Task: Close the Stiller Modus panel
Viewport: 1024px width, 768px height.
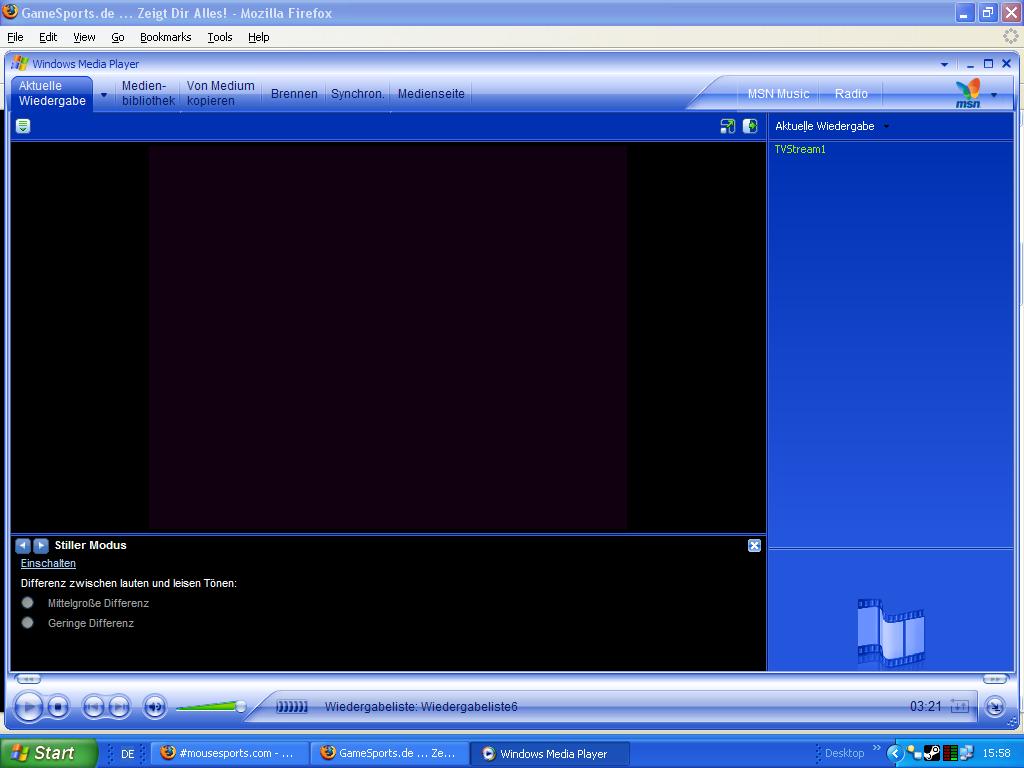Action: click(754, 545)
